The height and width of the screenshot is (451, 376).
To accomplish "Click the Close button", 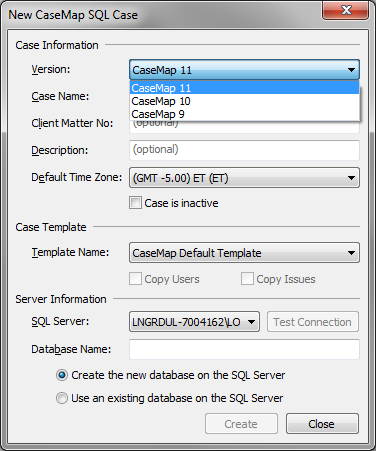I will point(322,424).
